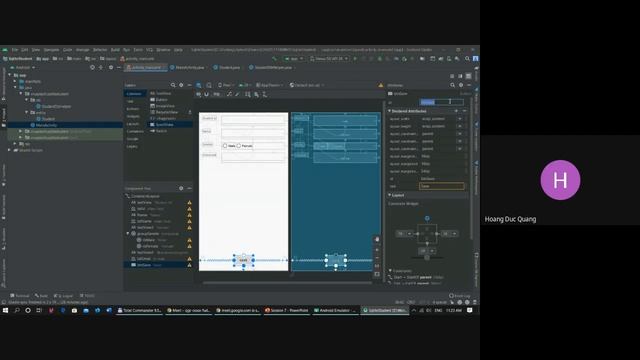Search attributes magnifier icon
This screenshot has width=640, height=360.
click(x=453, y=85)
